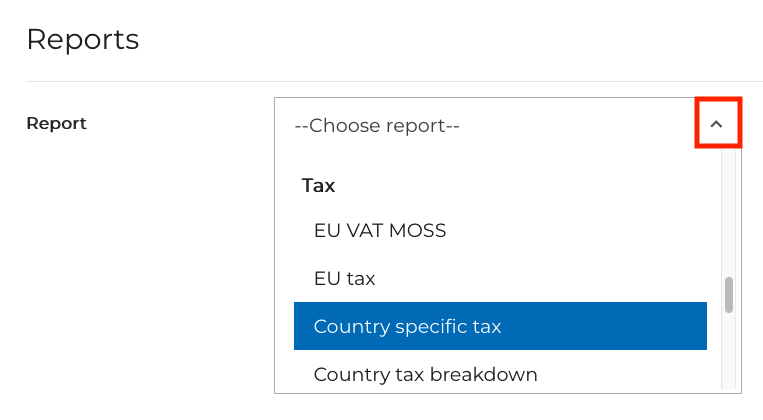The width and height of the screenshot is (763, 420).
Task: Choose "EU tax" from the report list
Action: [345, 278]
